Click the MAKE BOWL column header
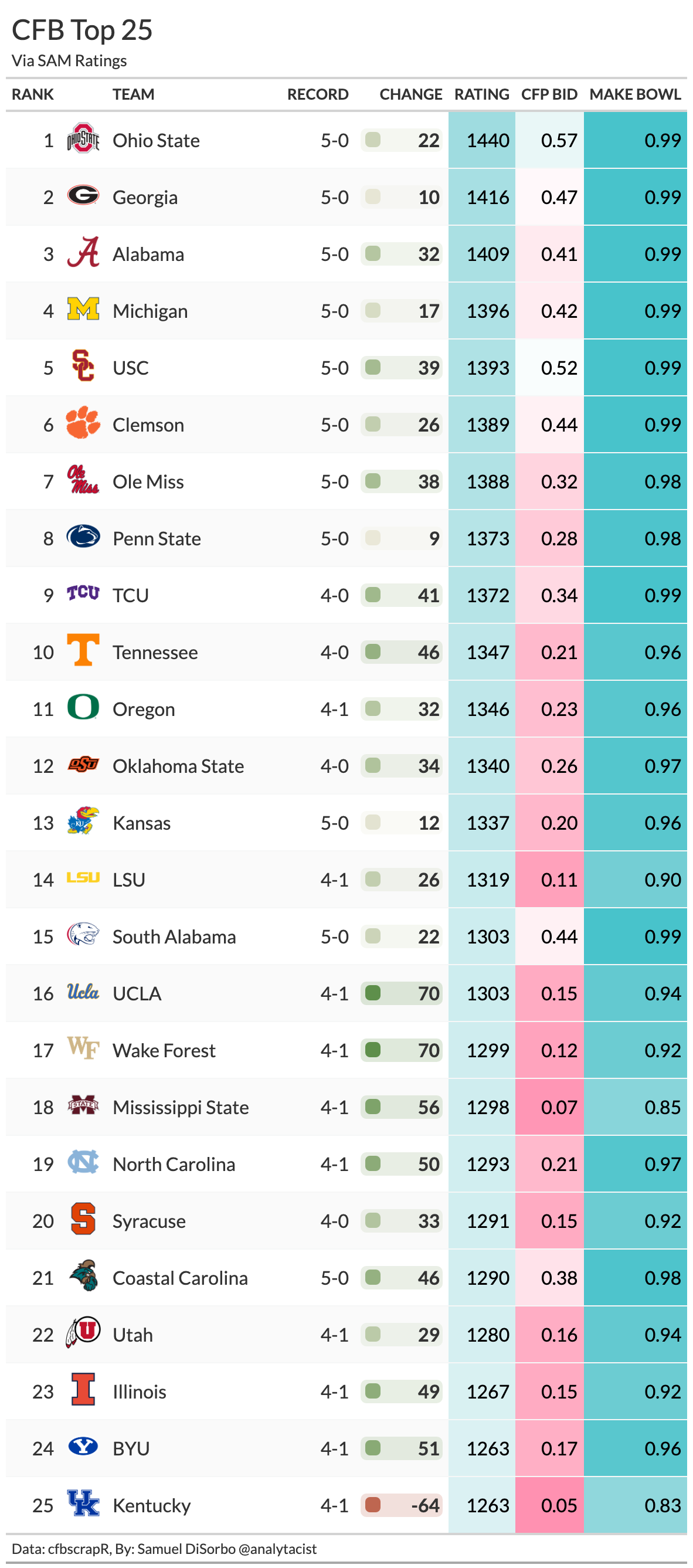Image resolution: width=693 pixels, height=1568 pixels. point(634,94)
